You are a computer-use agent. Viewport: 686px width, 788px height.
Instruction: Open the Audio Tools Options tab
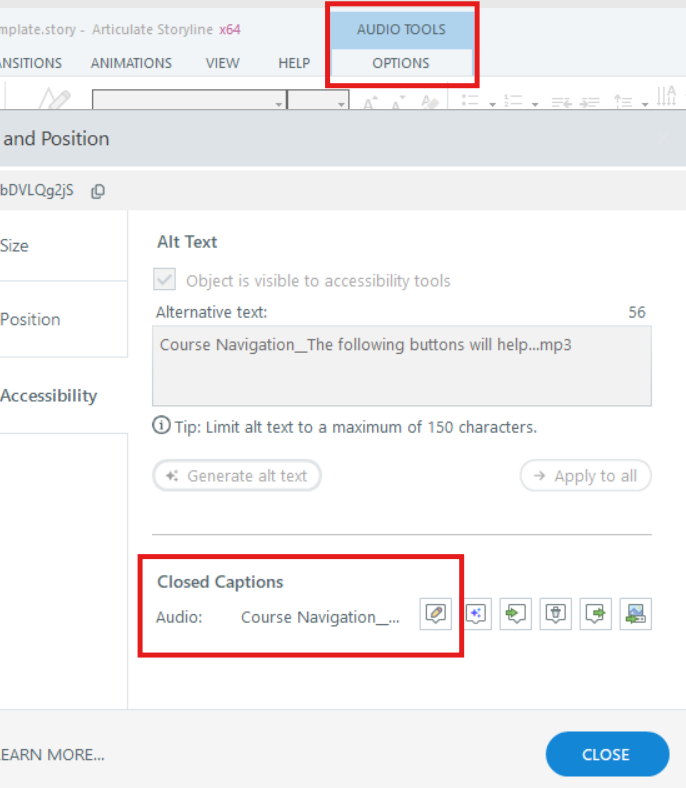[401, 63]
